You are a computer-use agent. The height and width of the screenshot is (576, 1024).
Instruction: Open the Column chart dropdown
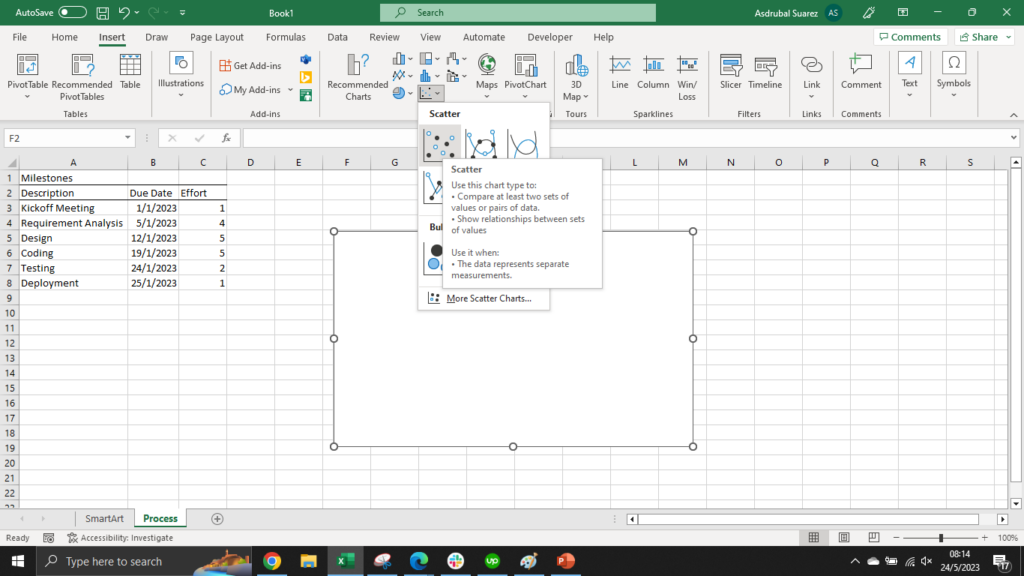410,59
